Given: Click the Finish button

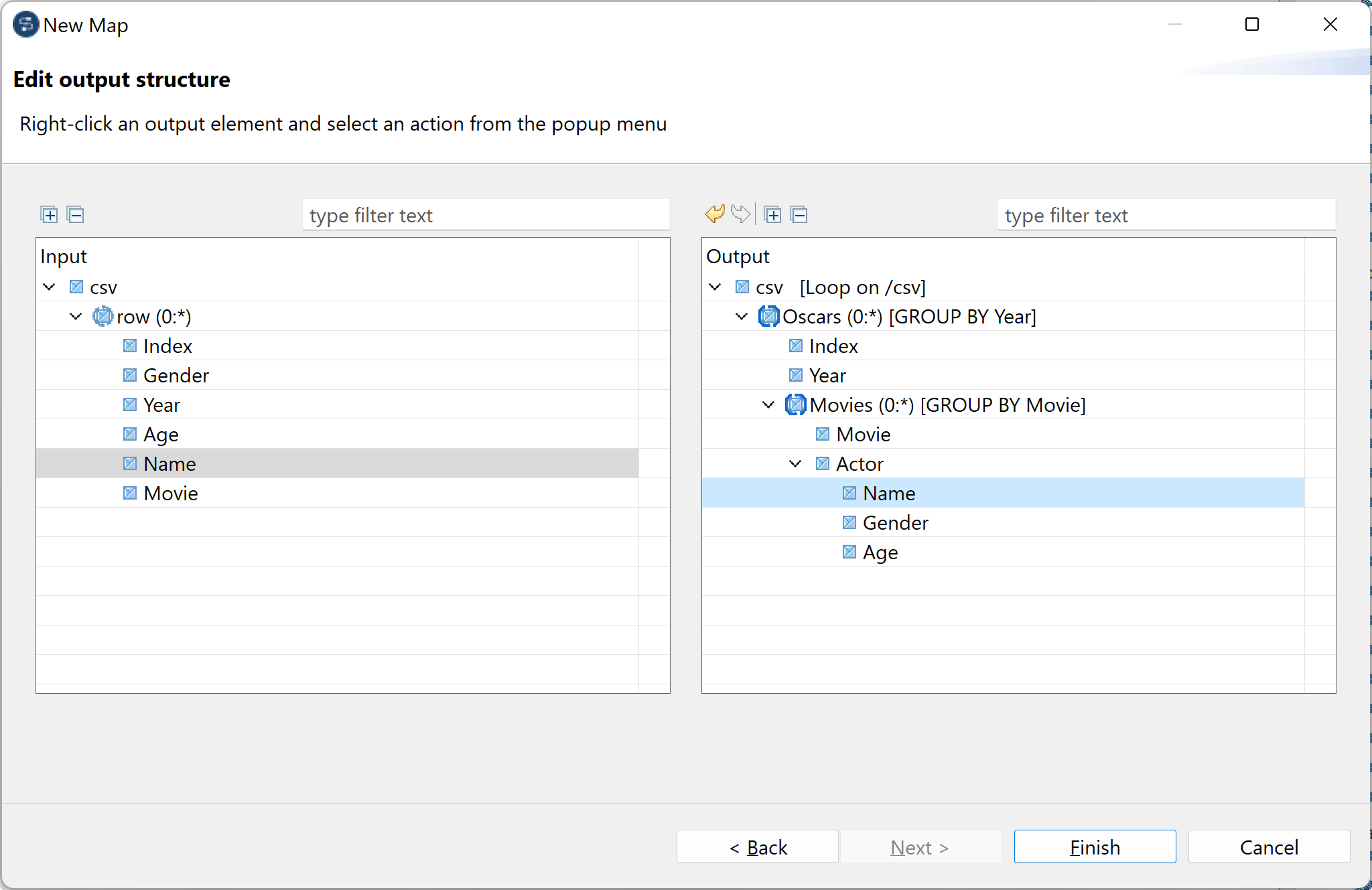Looking at the screenshot, I should coord(1094,847).
